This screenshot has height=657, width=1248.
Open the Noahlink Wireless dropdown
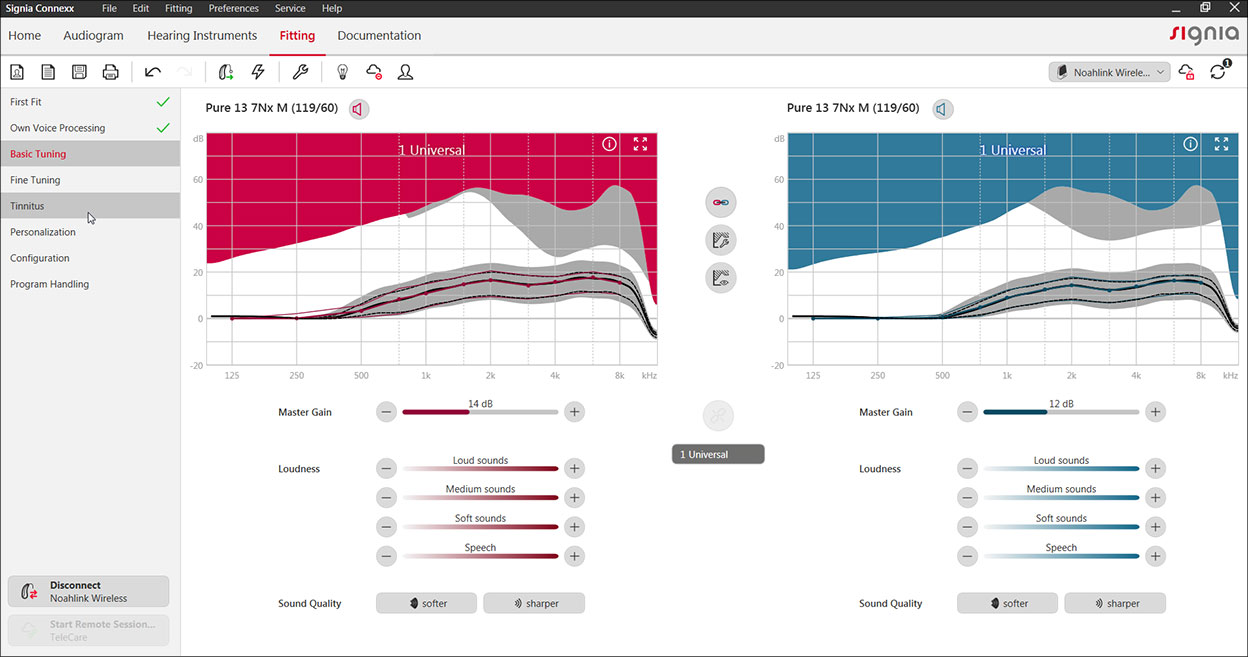[x=1109, y=72]
